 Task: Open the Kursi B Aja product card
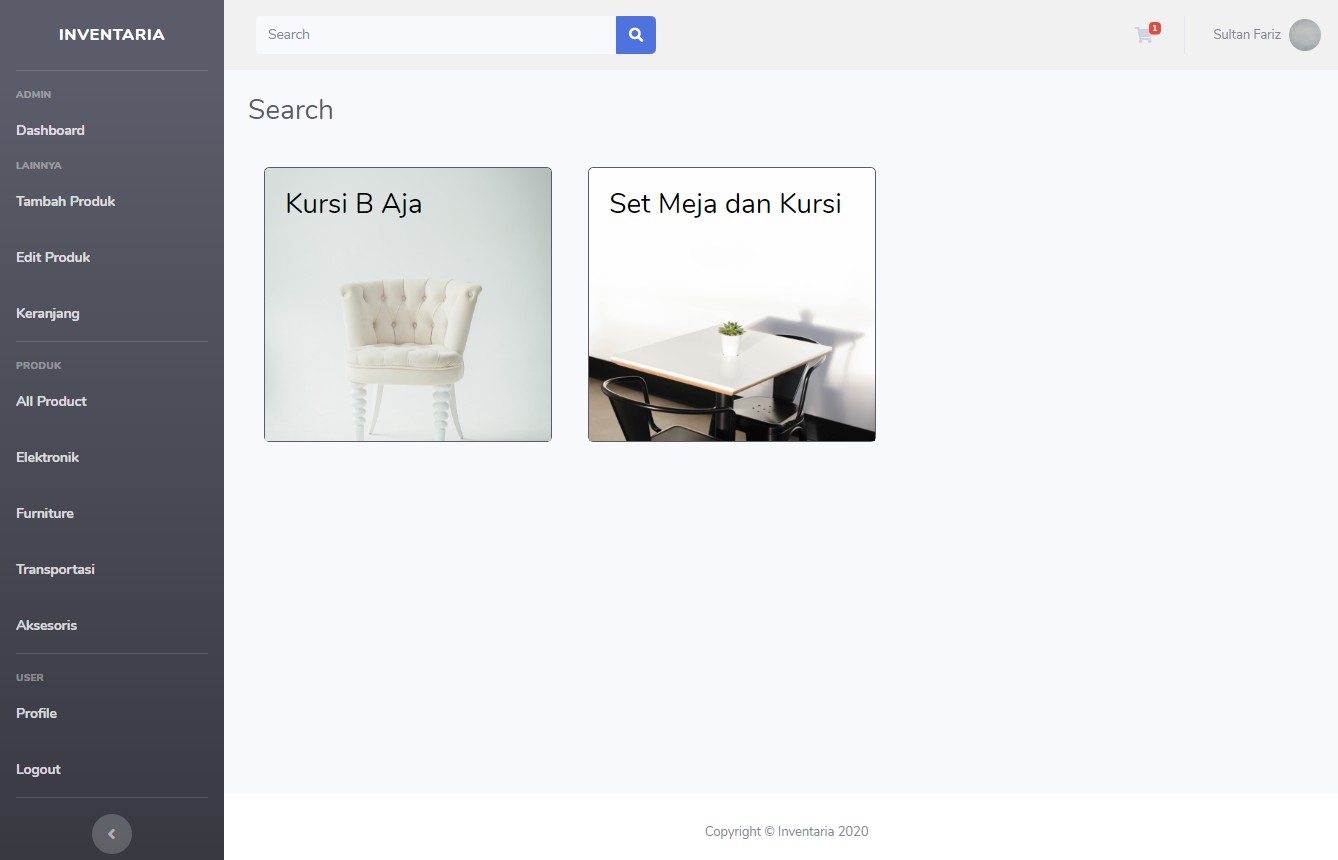[407, 304]
